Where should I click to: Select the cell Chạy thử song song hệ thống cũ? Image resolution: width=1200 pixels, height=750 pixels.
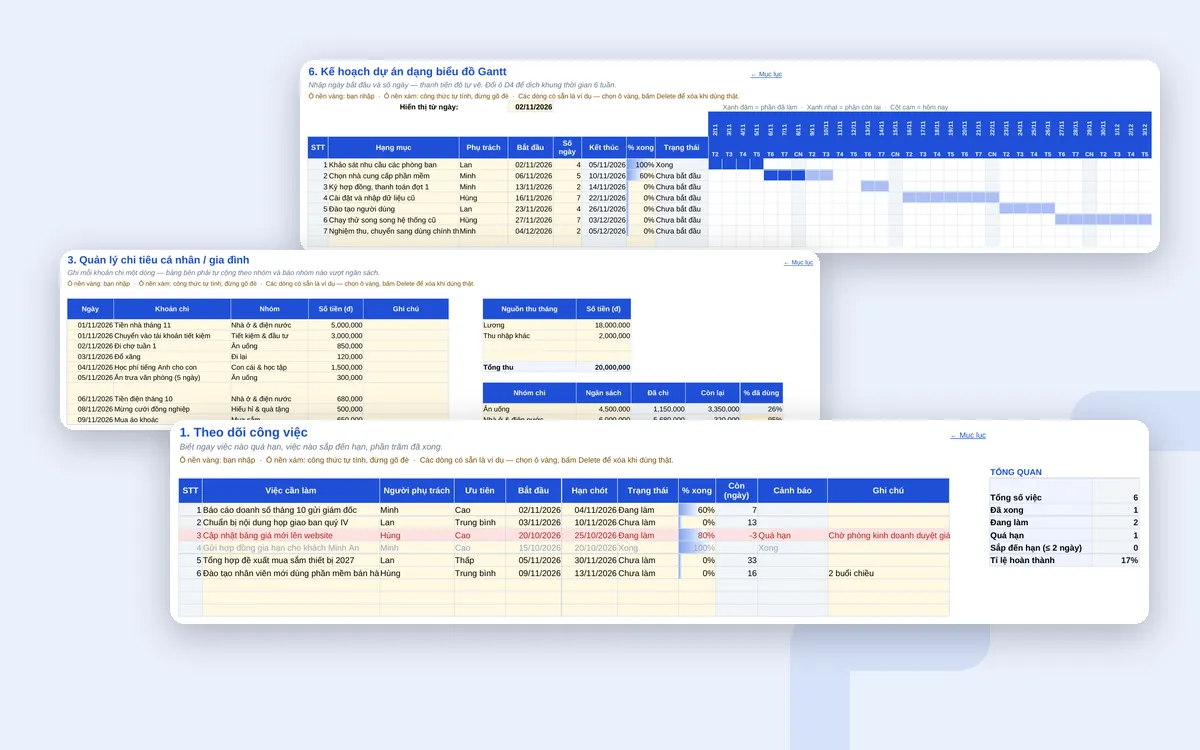[x=393, y=220]
